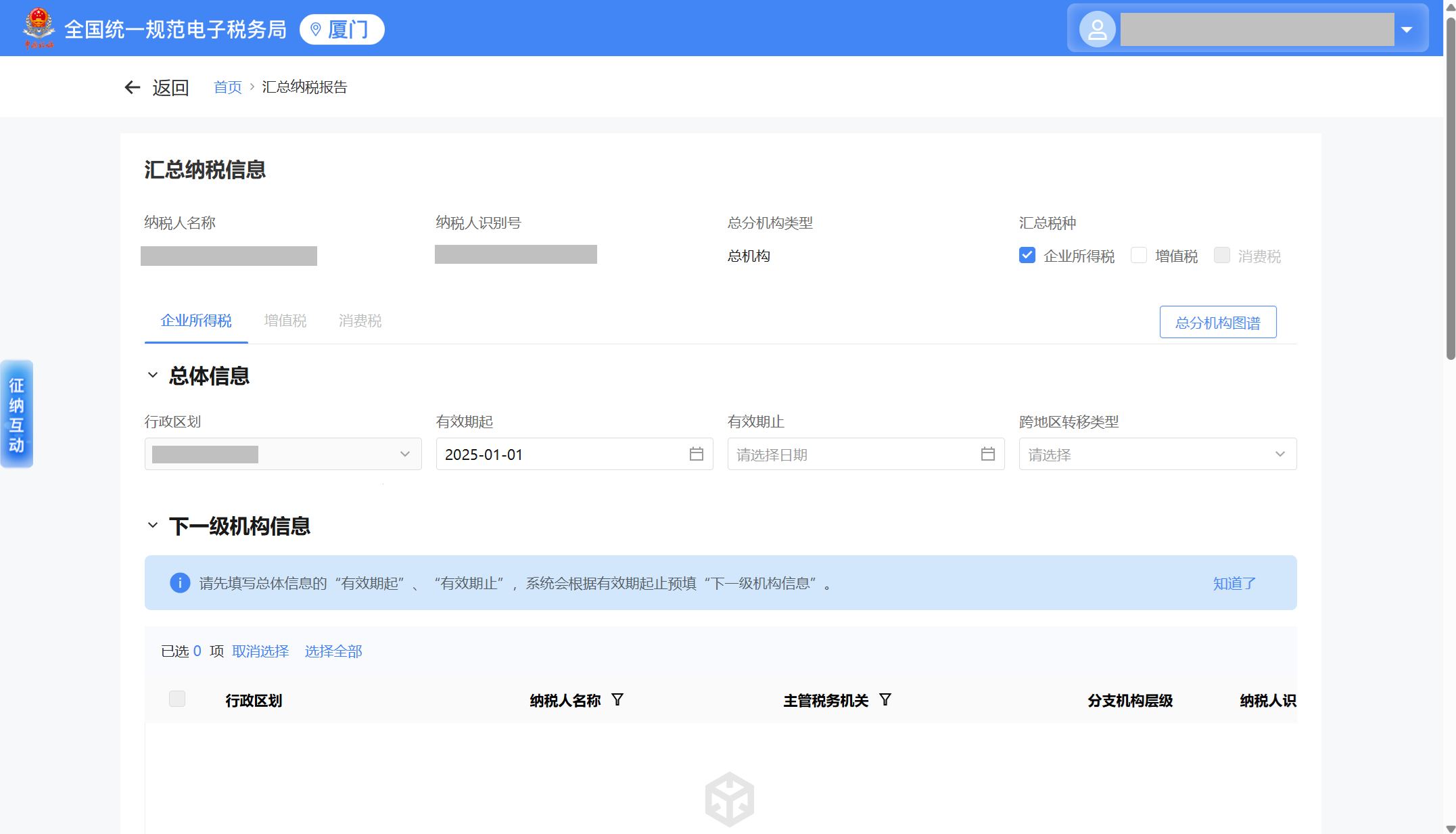Image resolution: width=1456 pixels, height=834 pixels.
Task: Click the filter icon beside 纳税人名称 column
Action: tap(617, 699)
